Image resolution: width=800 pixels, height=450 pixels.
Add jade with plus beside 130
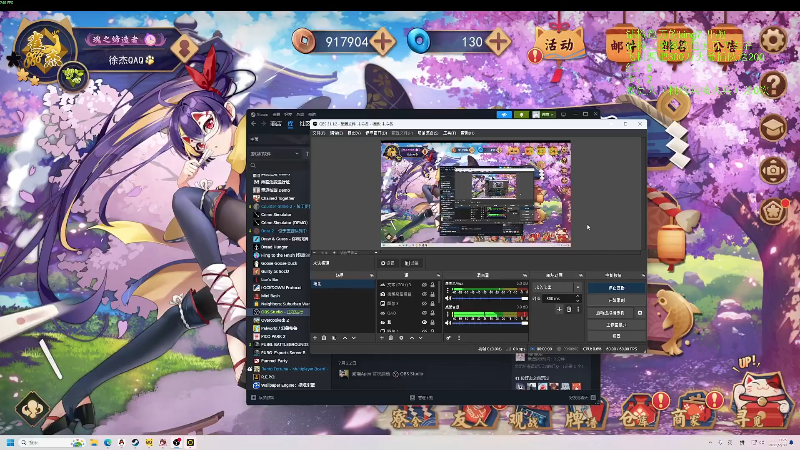click(x=498, y=41)
